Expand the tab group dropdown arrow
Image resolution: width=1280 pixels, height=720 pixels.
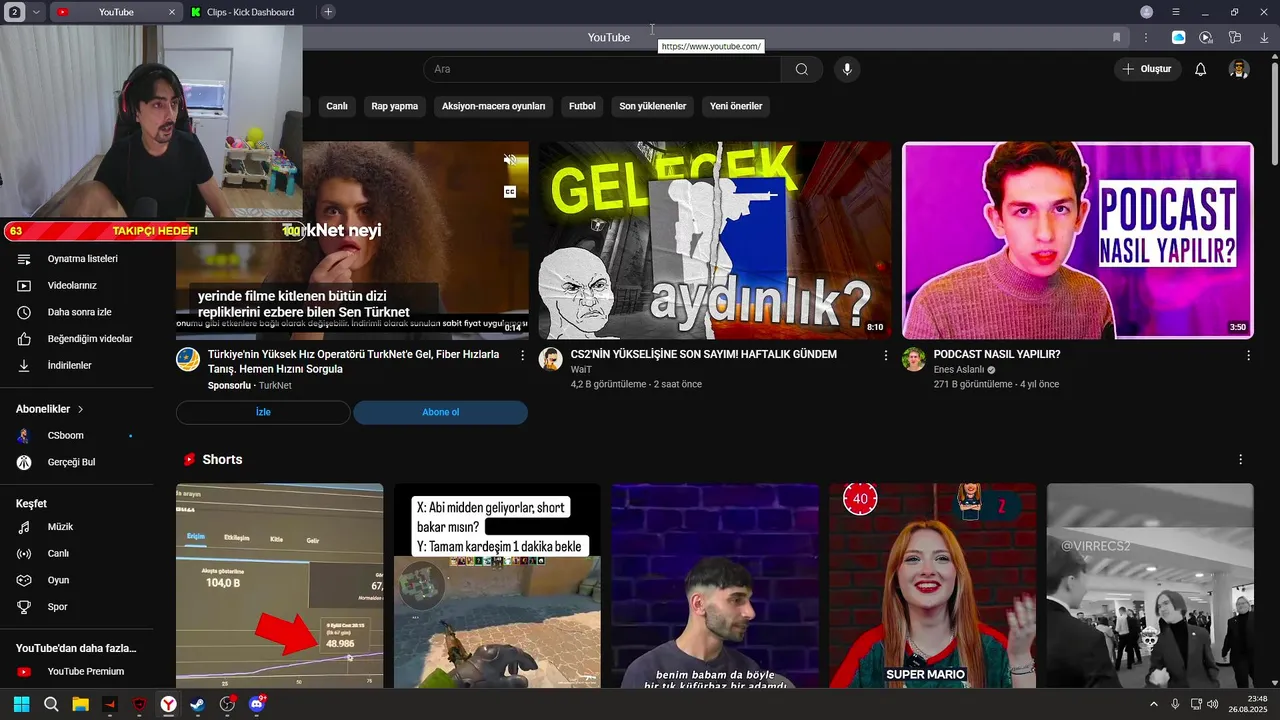[36, 12]
